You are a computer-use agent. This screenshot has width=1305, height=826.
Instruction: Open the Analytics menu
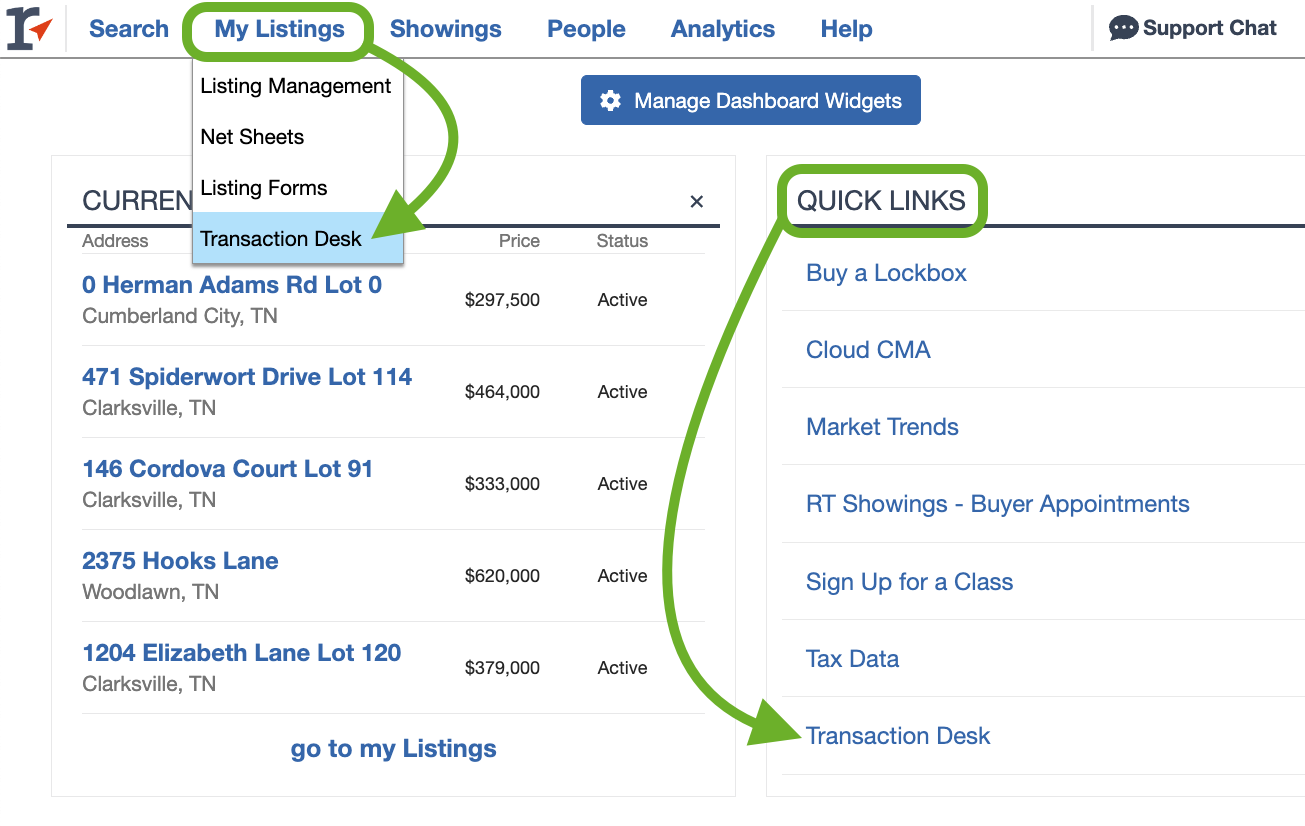pos(722,29)
